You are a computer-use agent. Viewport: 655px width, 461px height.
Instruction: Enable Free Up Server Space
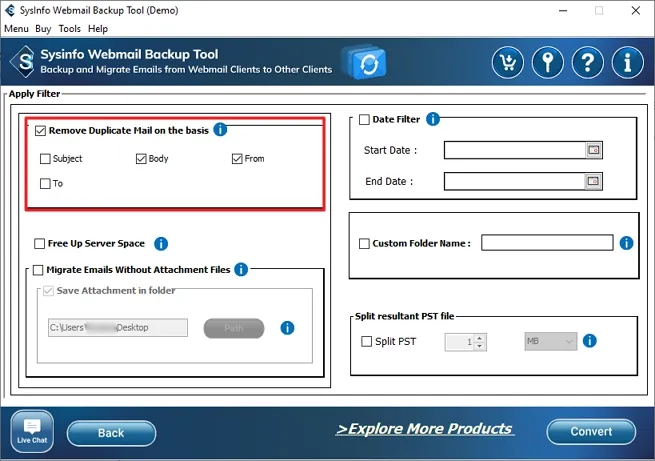39,243
